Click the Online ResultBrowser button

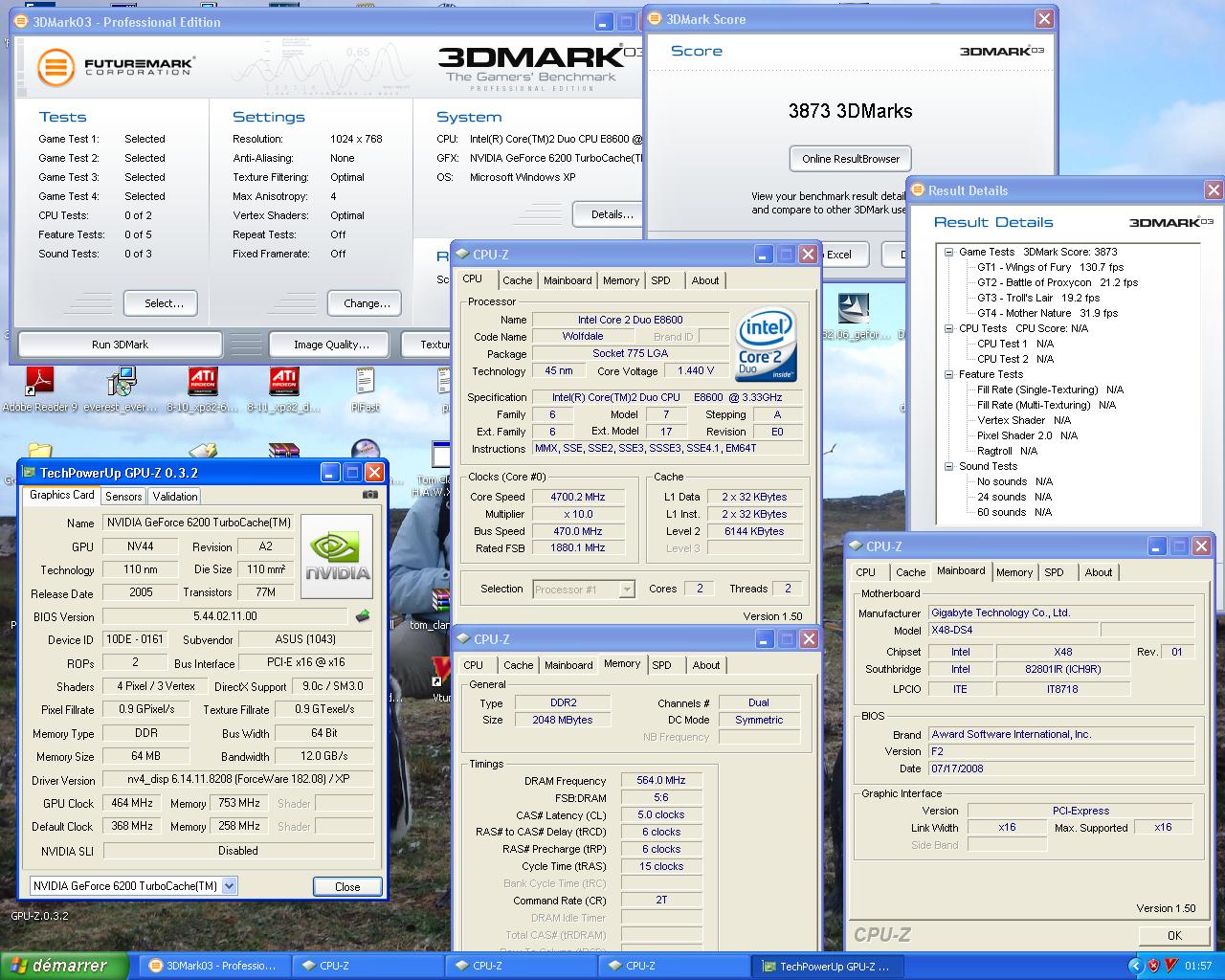tap(851, 159)
